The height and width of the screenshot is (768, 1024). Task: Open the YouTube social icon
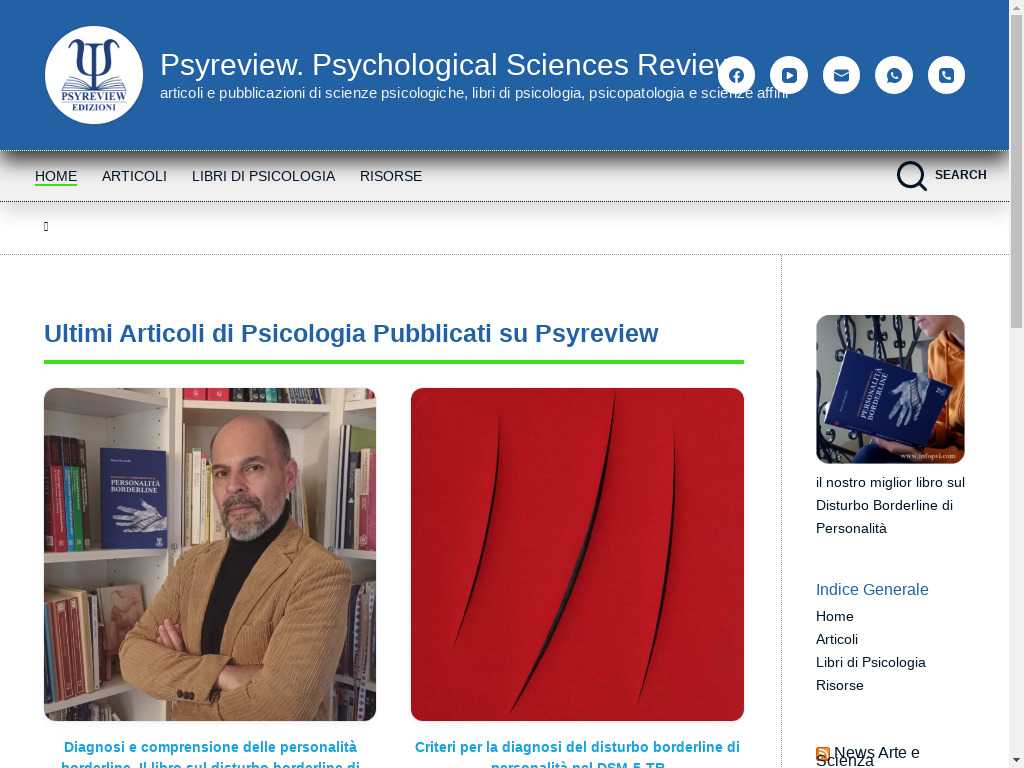tap(789, 75)
